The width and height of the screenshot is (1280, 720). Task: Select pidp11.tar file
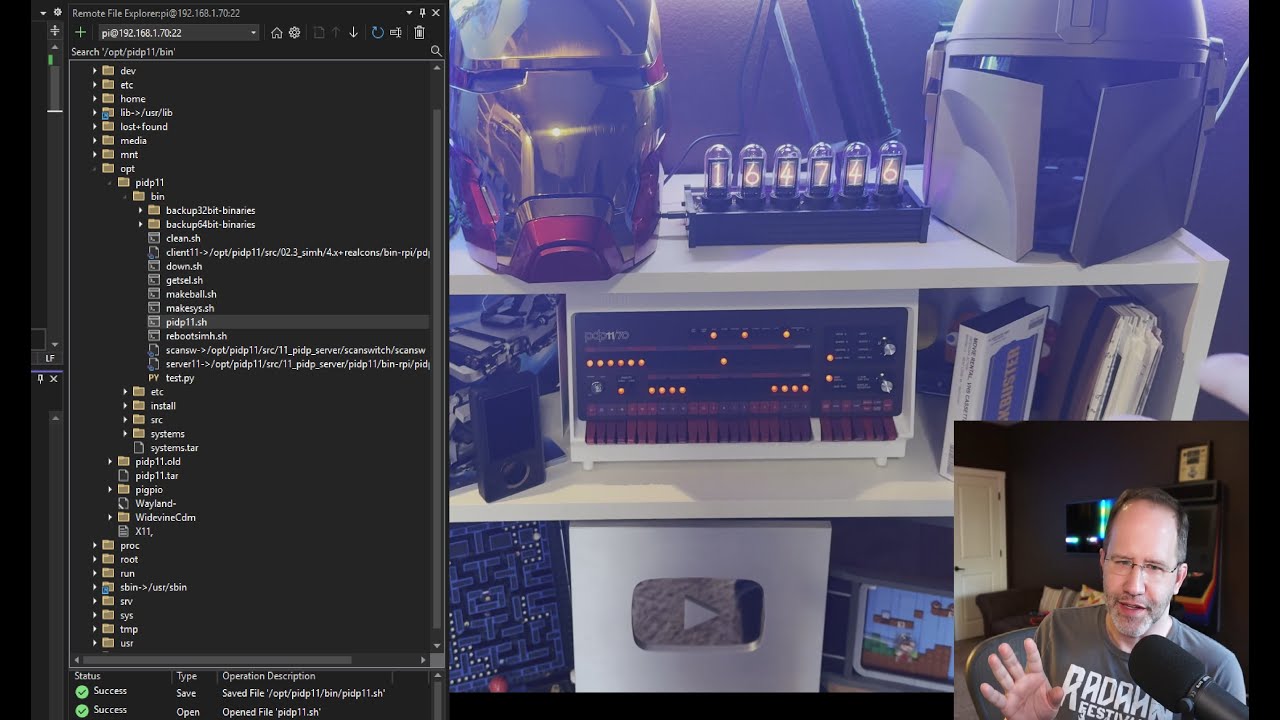157,476
